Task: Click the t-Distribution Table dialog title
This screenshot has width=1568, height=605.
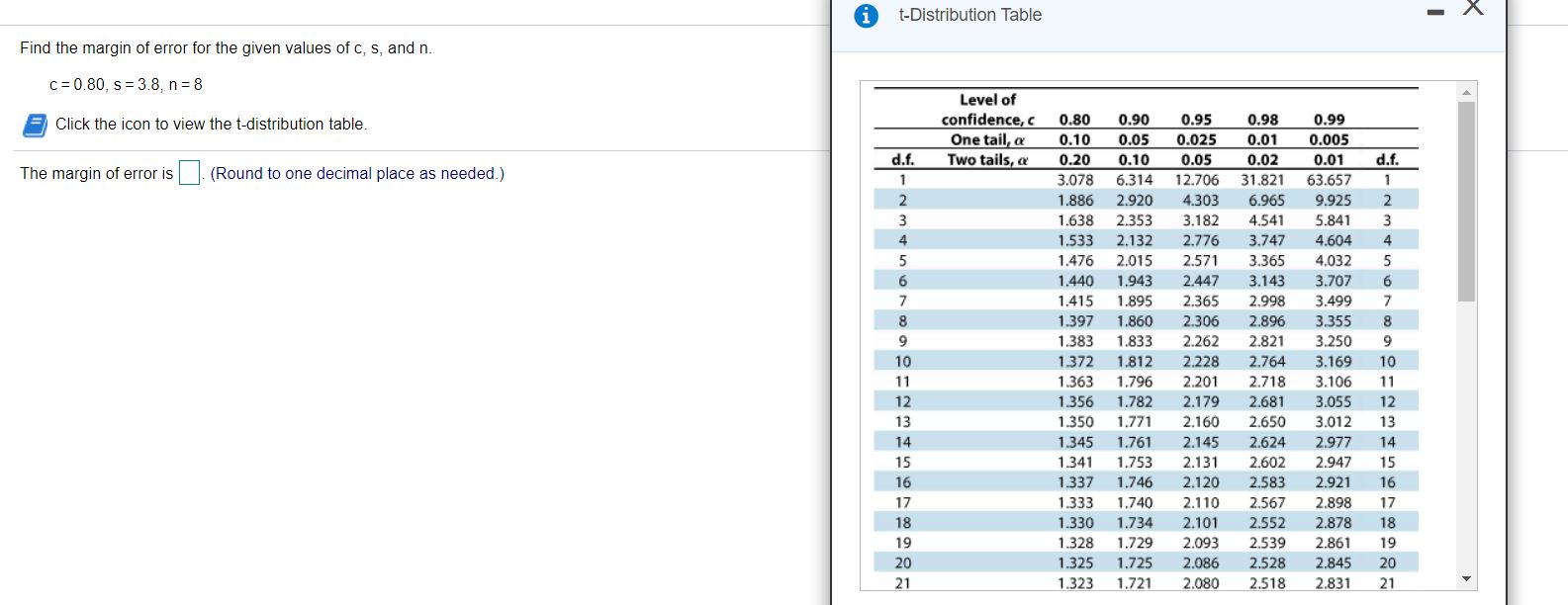Action: [x=969, y=15]
